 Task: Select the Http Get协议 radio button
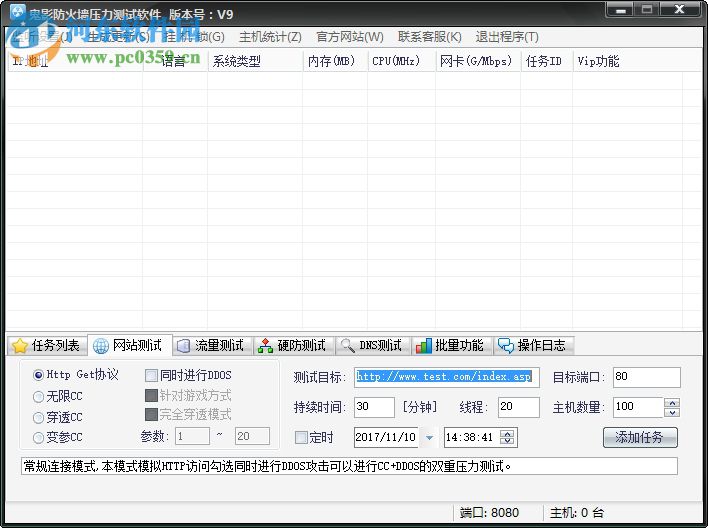(x=38, y=375)
